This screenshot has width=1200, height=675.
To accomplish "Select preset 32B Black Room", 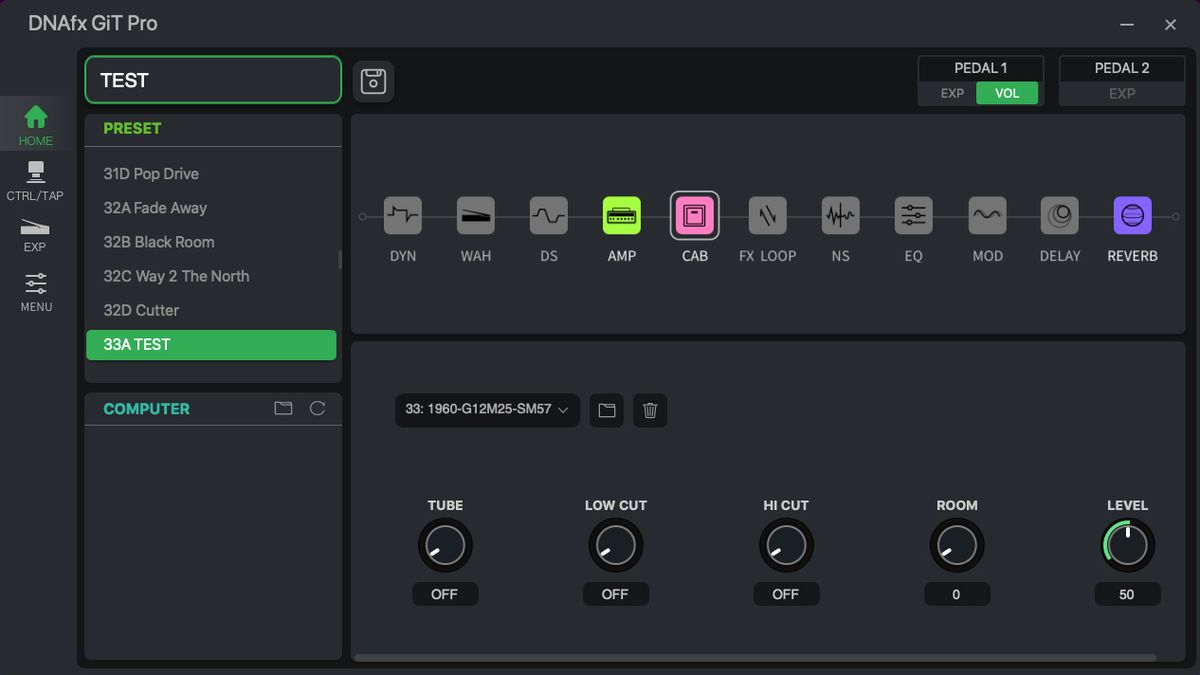I will tap(211, 242).
